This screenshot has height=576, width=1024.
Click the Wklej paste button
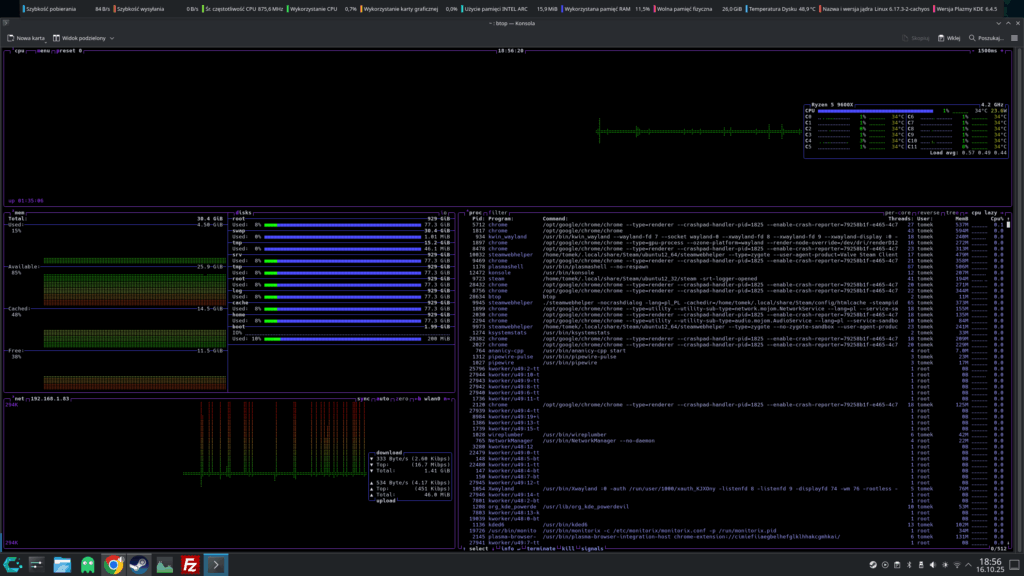949,38
